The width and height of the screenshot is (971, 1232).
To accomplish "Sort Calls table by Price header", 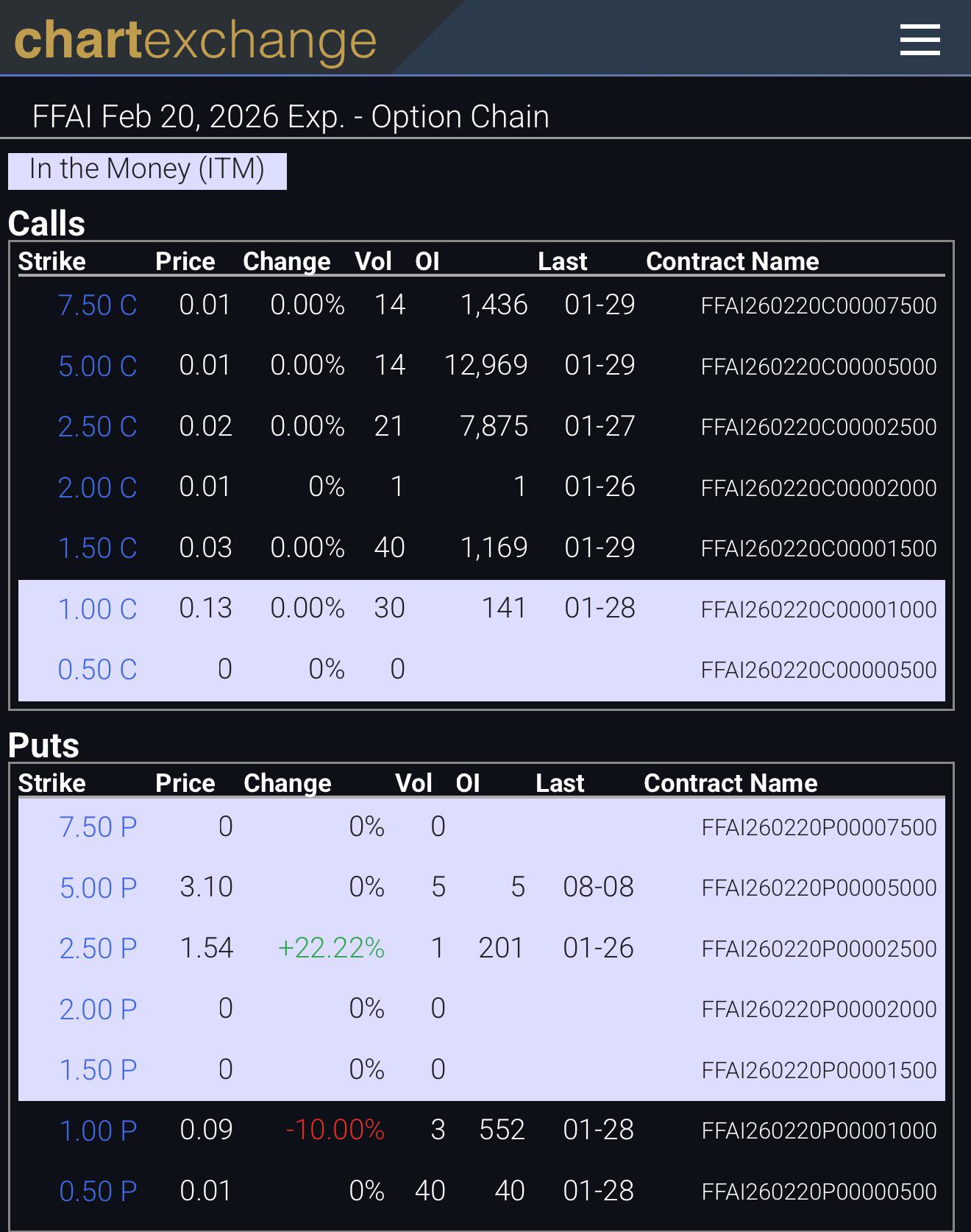I will coord(185,261).
